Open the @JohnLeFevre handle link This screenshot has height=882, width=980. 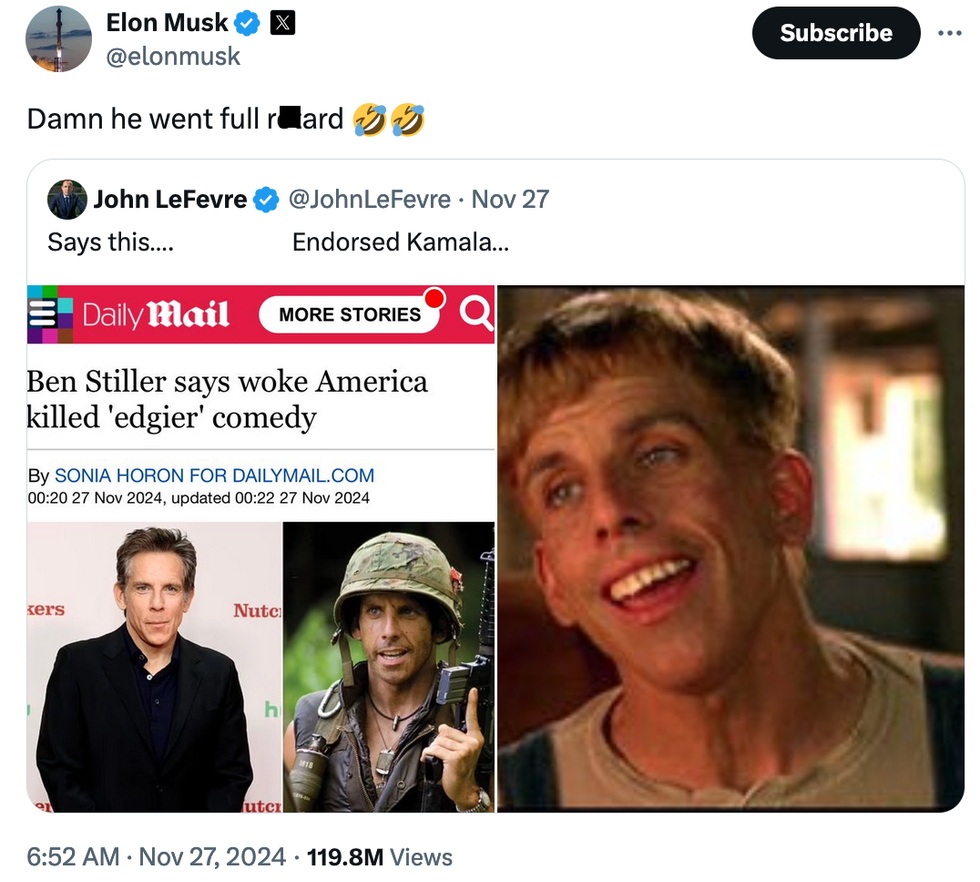click(x=369, y=200)
